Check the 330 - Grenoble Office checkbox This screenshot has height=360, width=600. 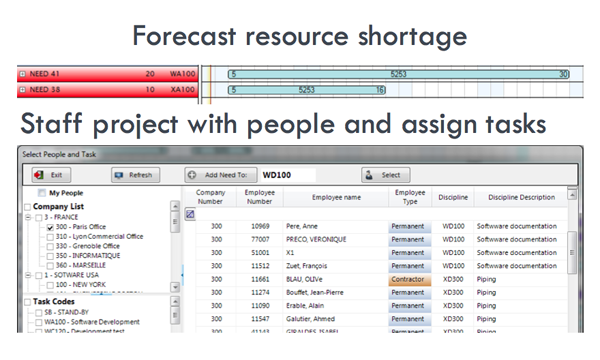tap(50, 246)
